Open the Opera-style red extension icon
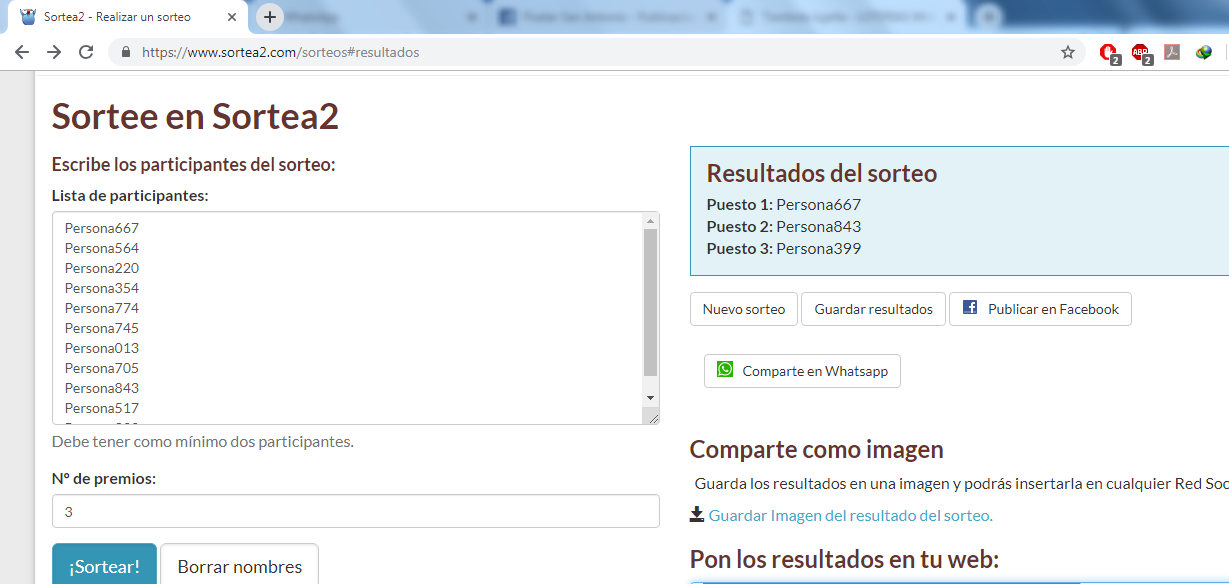The width and height of the screenshot is (1229, 584). [x=1108, y=53]
